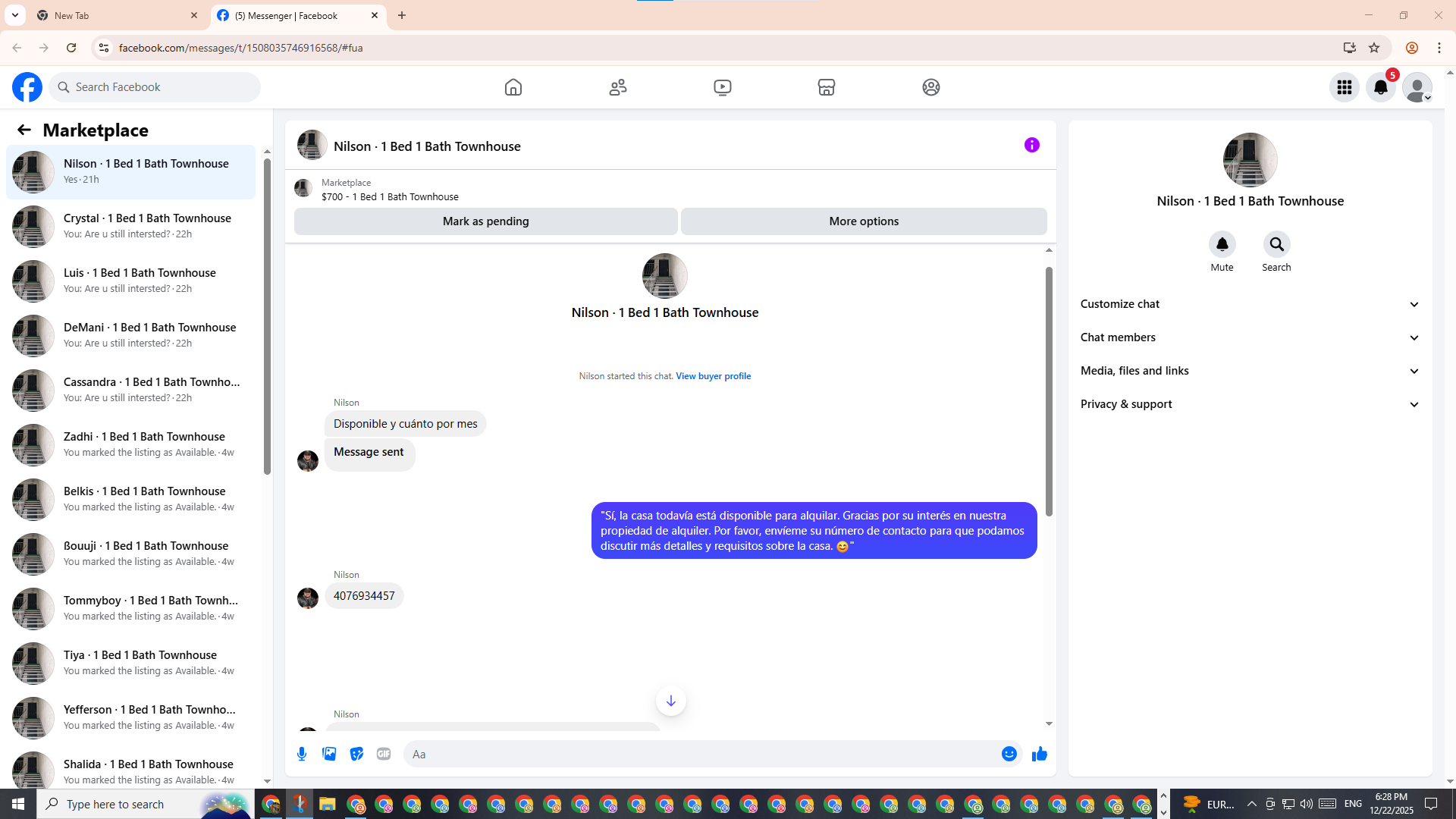Click the conversation vertical scrollbar
1456x819 pixels.
coord(1049,391)
